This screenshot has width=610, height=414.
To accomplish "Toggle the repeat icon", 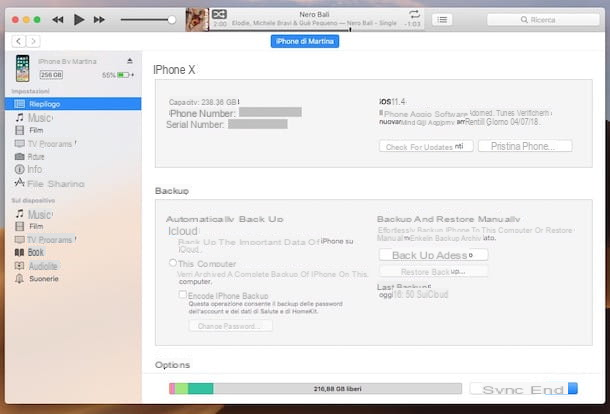I will click(414, 14).
